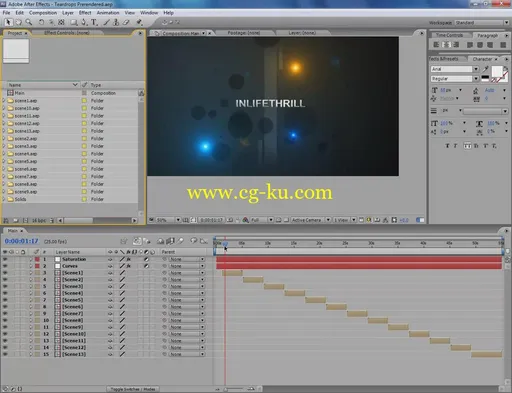This screenshot has width=512, height=393.
Task: Click the Scene13 layer bar in timeline
Action: point(487,354)
